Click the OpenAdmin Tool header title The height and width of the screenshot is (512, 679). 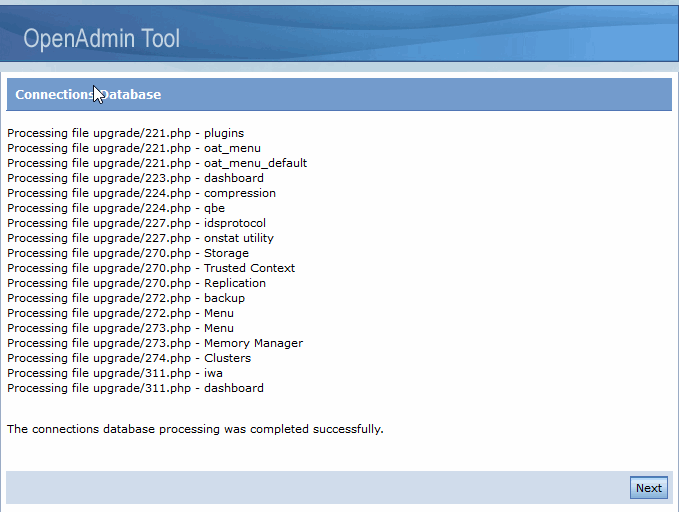point(102,39)
